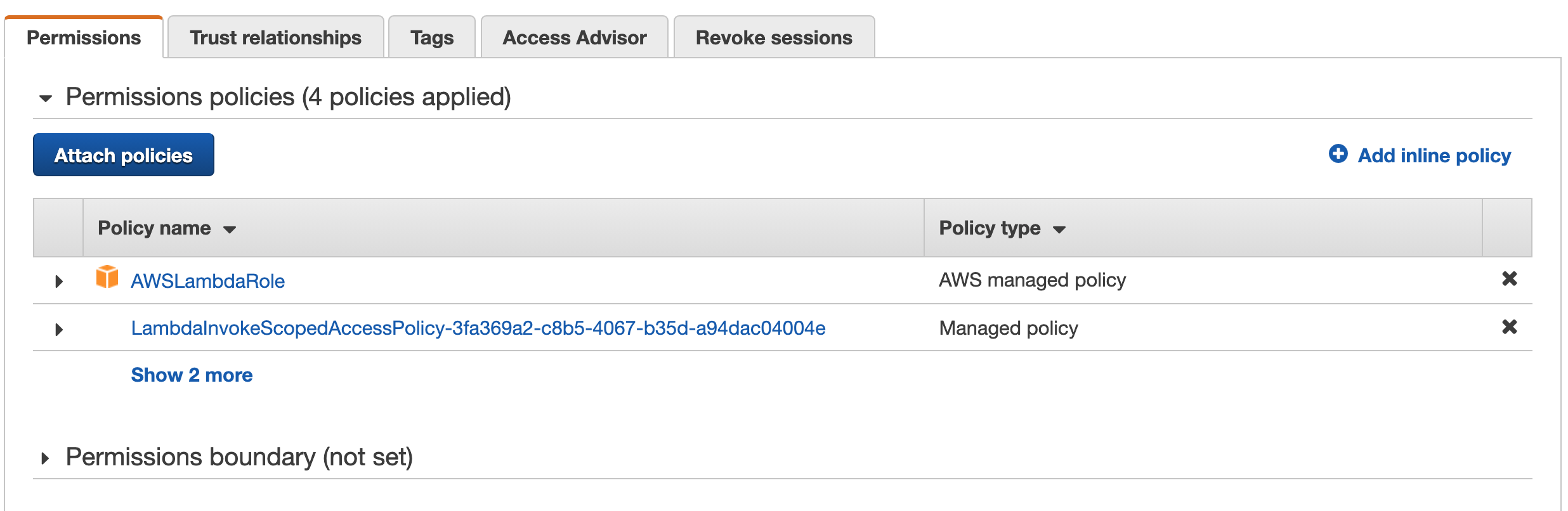
Task: Open the AWSLambdaRole policy link
Action: 207,281
